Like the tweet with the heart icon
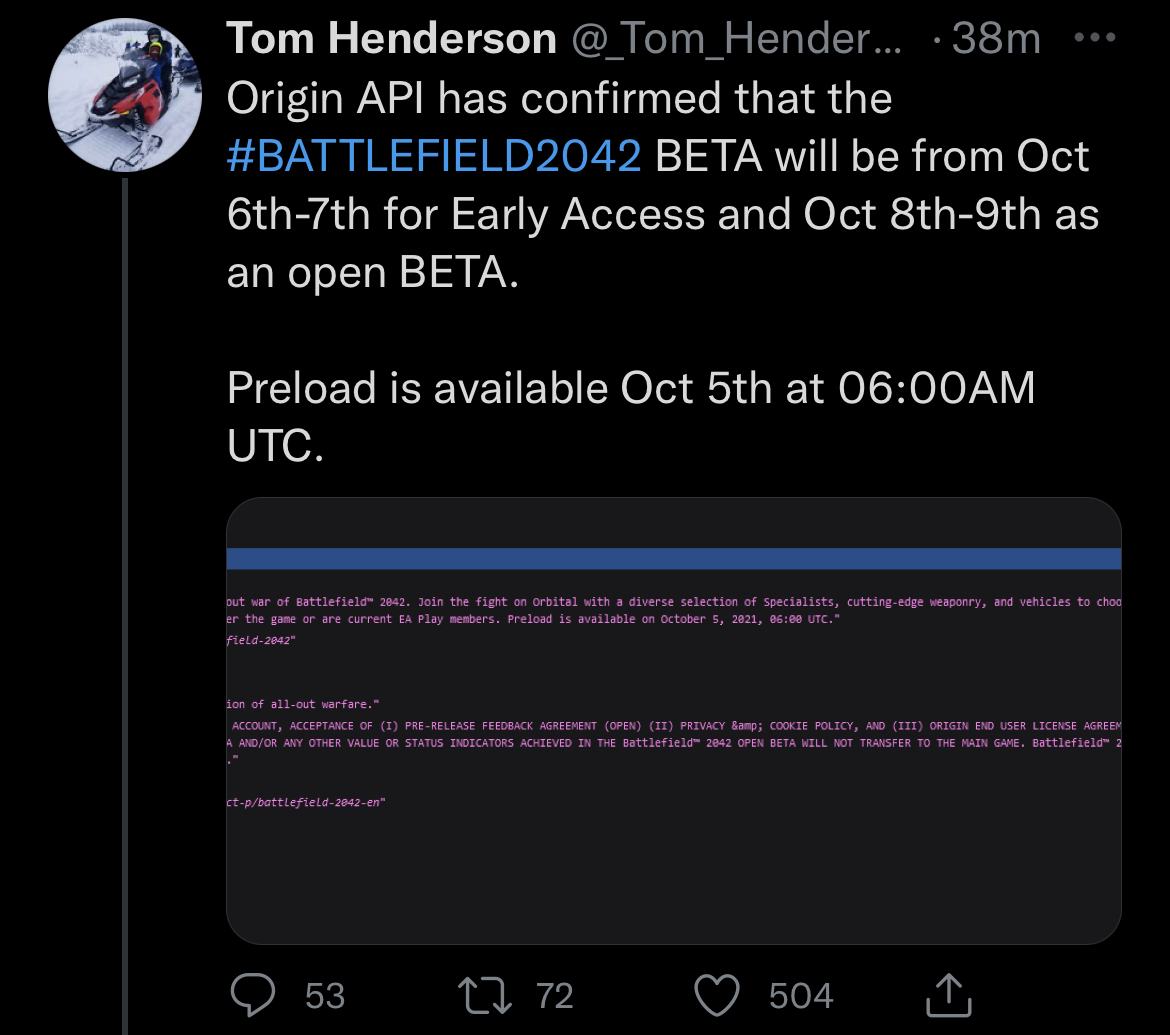The height and width of the screenshot is (1035, 1170). pos(716,995)
